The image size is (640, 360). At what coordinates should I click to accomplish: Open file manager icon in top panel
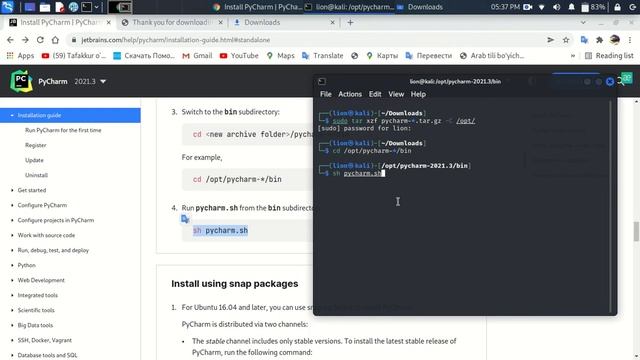45,7
